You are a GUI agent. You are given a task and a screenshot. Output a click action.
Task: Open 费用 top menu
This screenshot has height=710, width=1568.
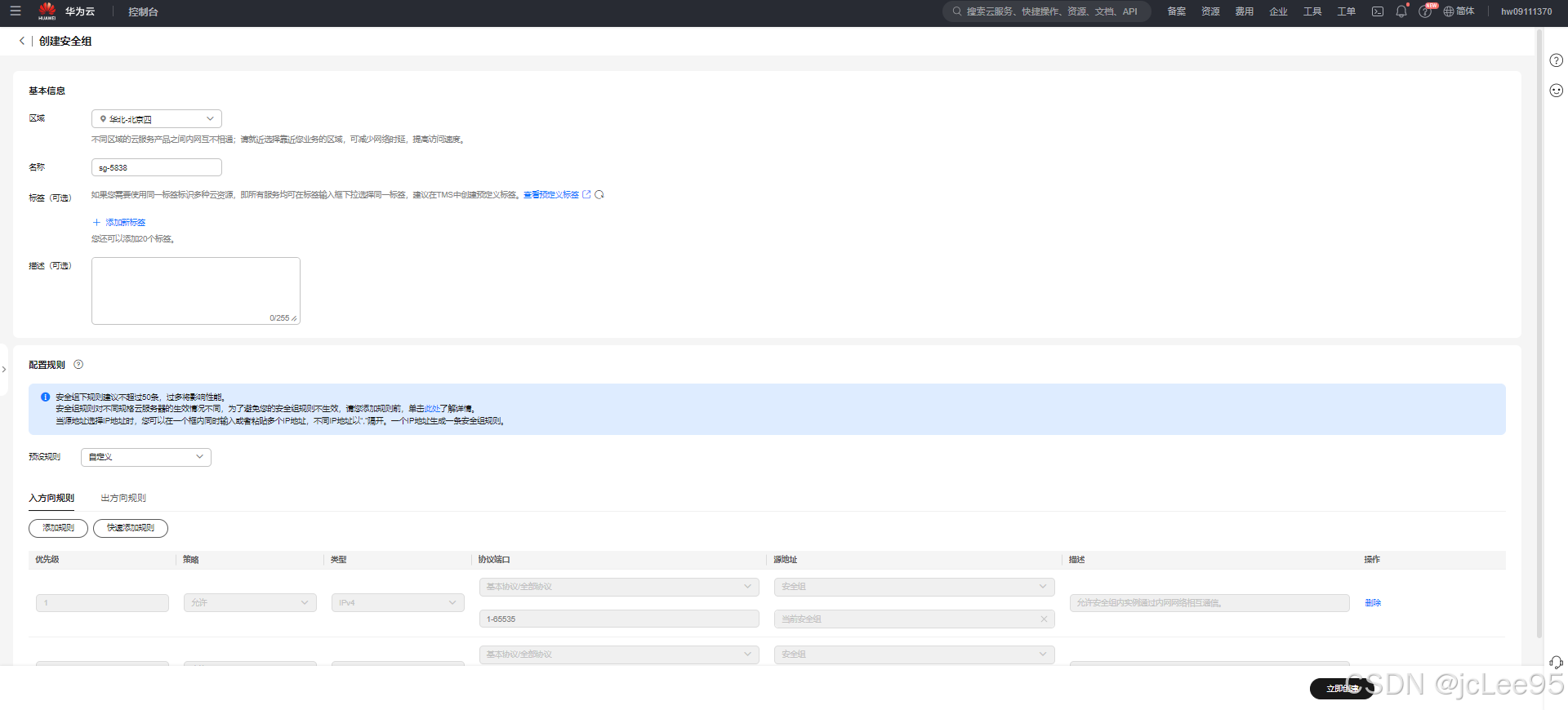(1245, 11)
